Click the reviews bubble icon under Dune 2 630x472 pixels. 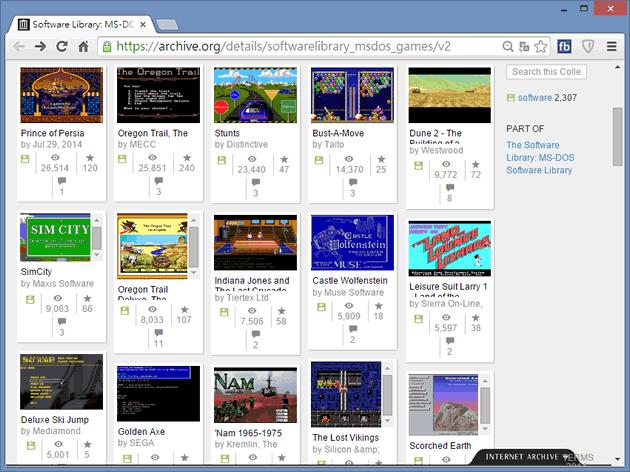[x=449, y=188]
